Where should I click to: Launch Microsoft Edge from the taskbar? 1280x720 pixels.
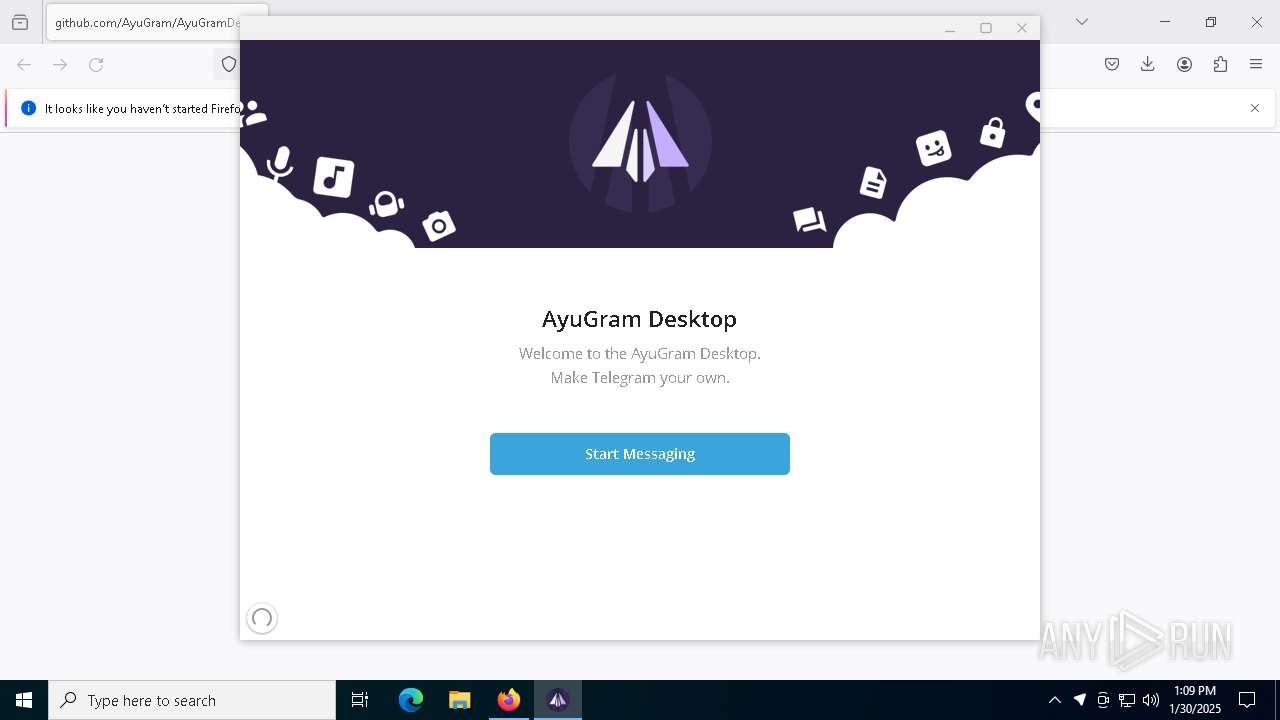[x=411, y=700]
